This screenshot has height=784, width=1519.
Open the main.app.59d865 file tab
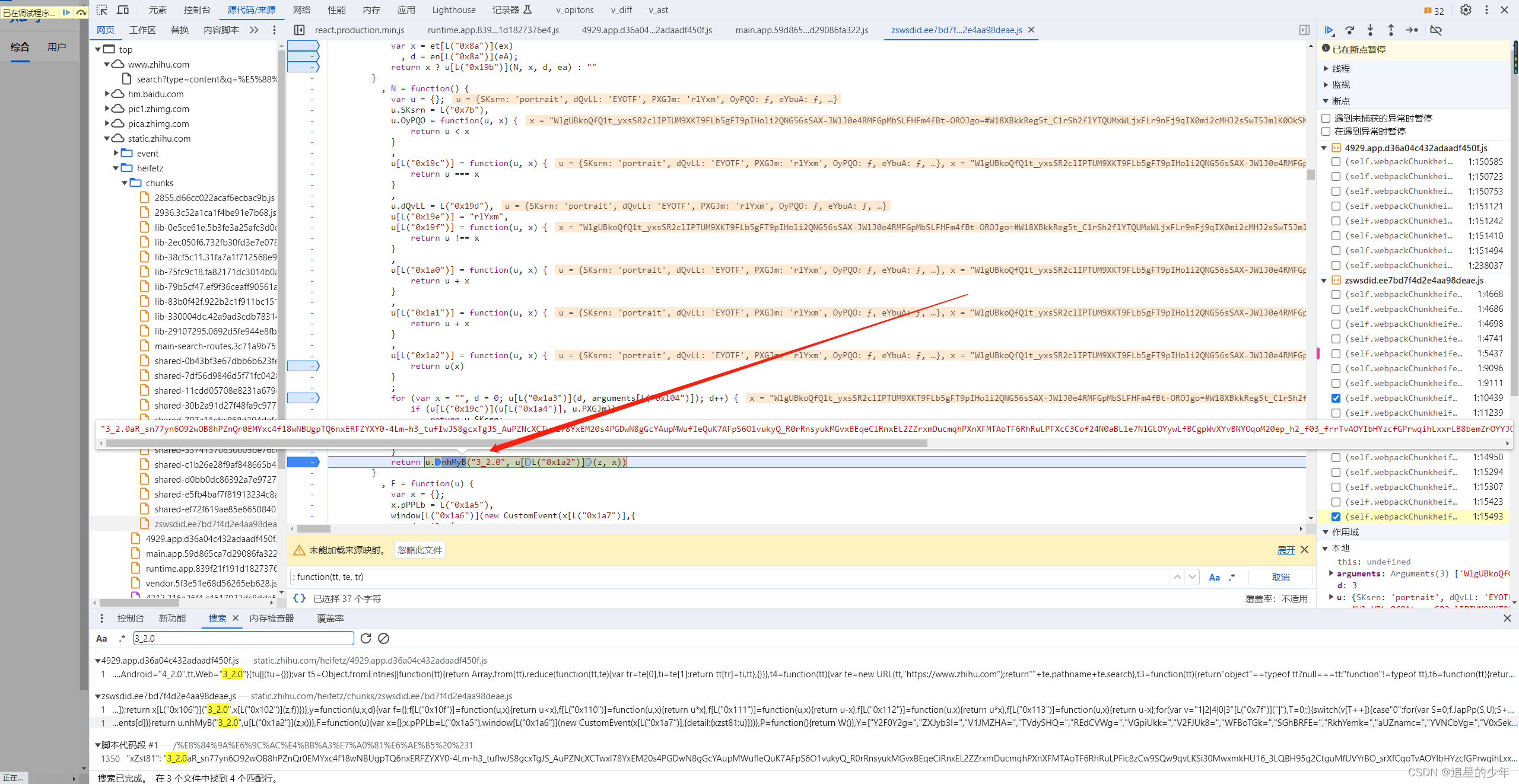[802, 30]
